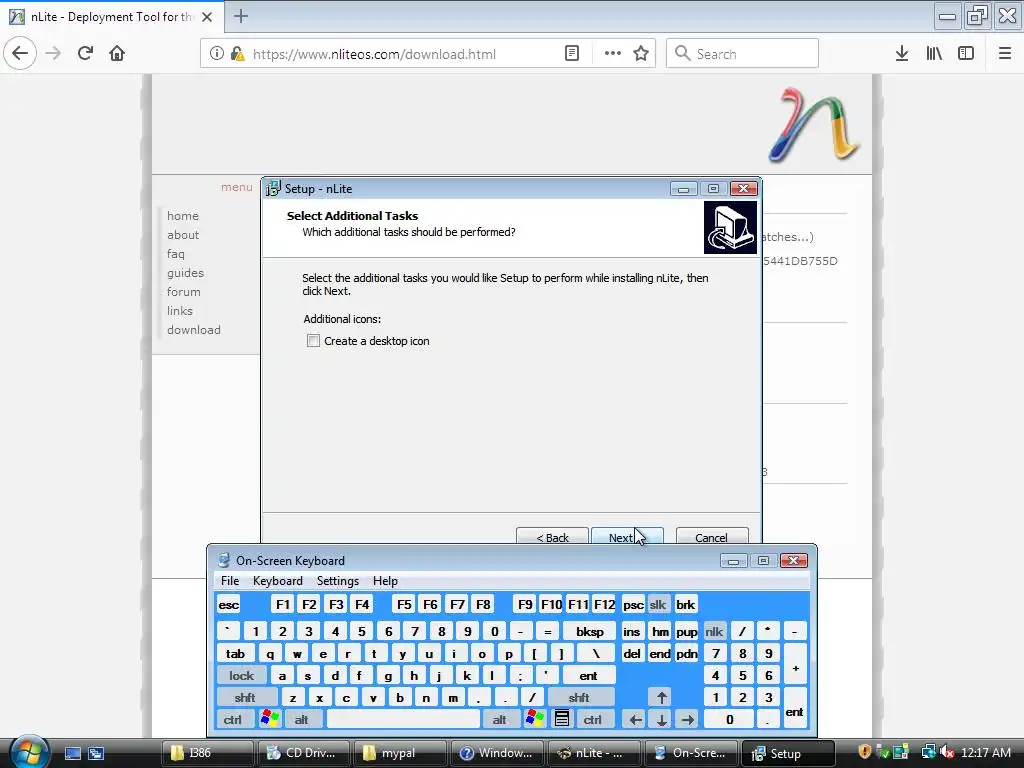Click the left arrow key
Screen dimensions: 1024x768
pos(635,720)
